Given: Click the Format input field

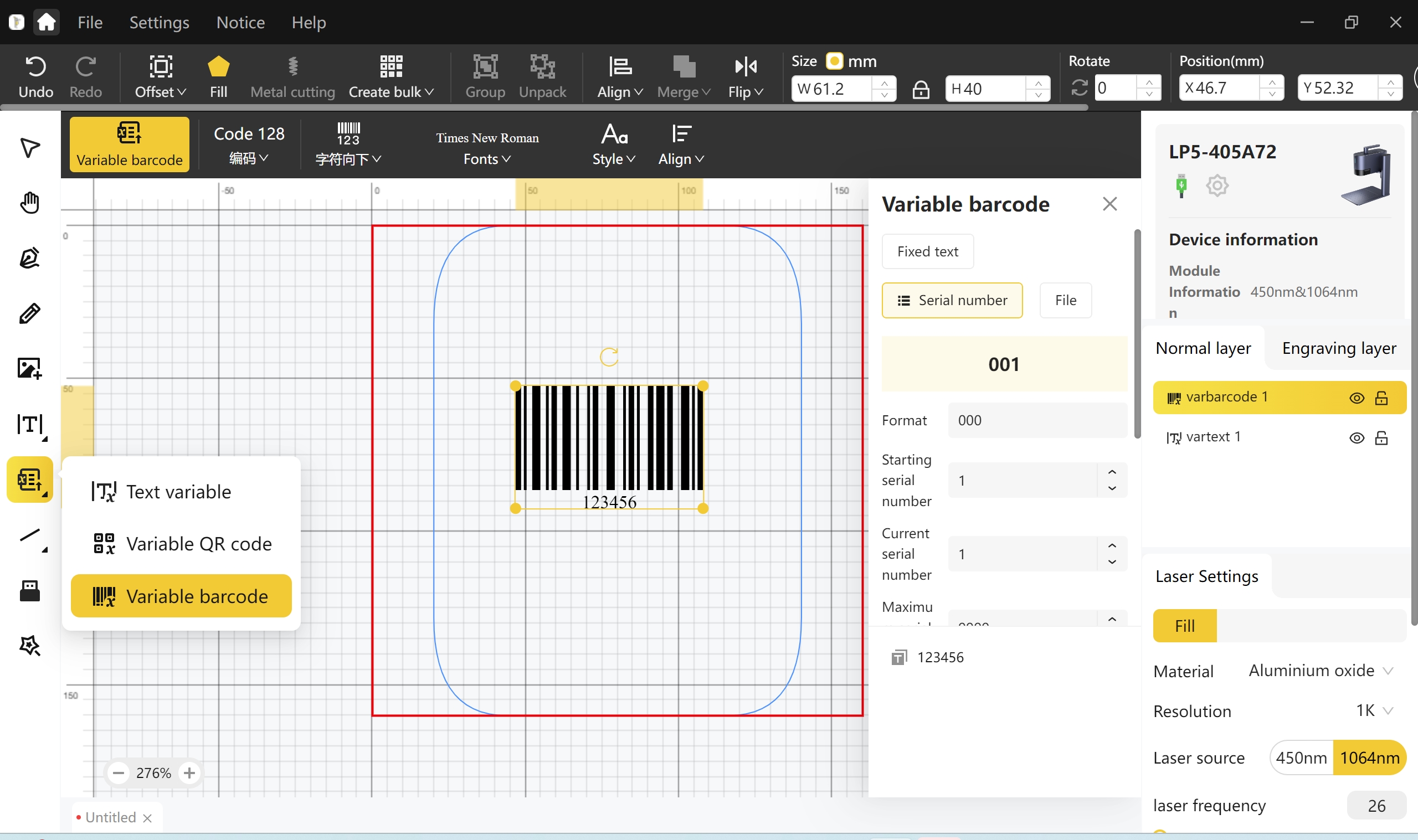Looking at the screenshot, I should (x=1037, y=420).
